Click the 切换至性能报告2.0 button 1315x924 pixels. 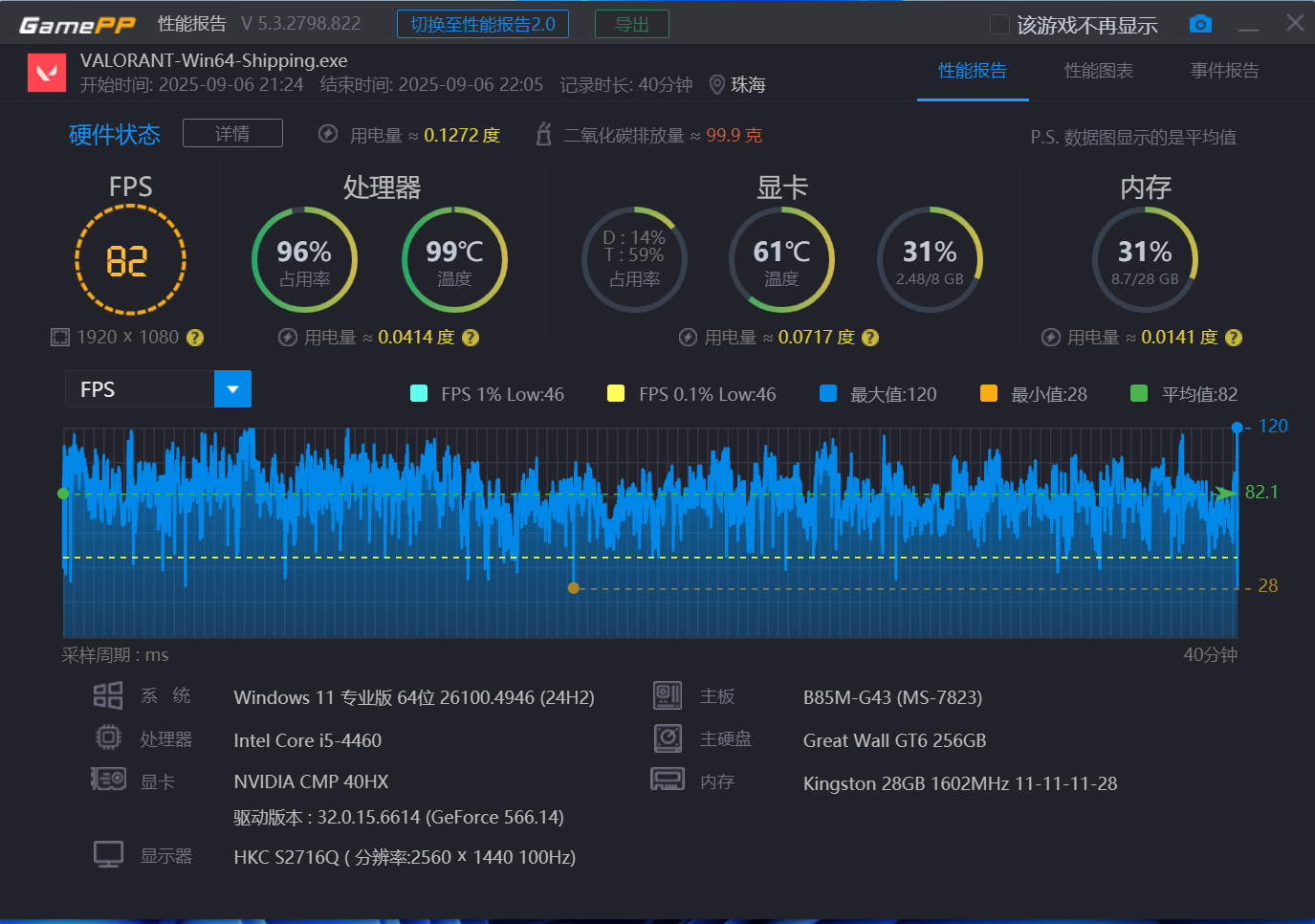[x=483, y=24]
